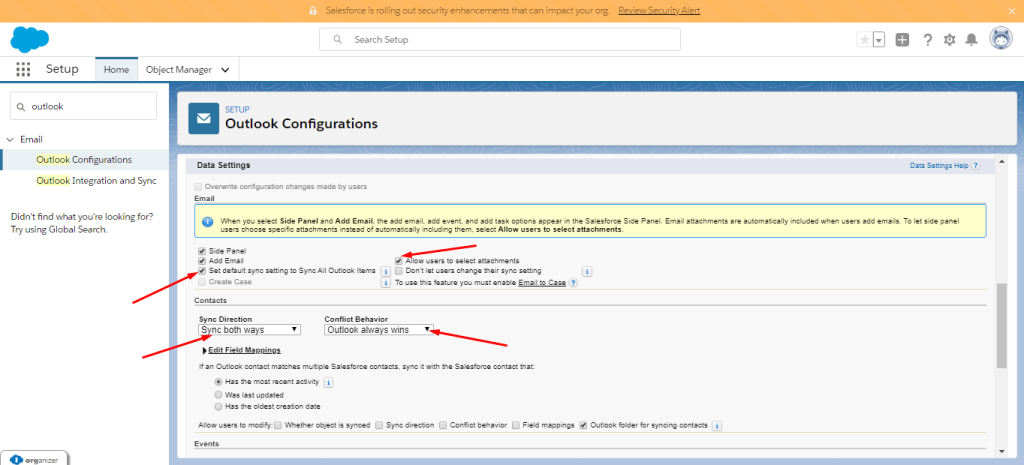Select the Was last updated radio option

219,395
